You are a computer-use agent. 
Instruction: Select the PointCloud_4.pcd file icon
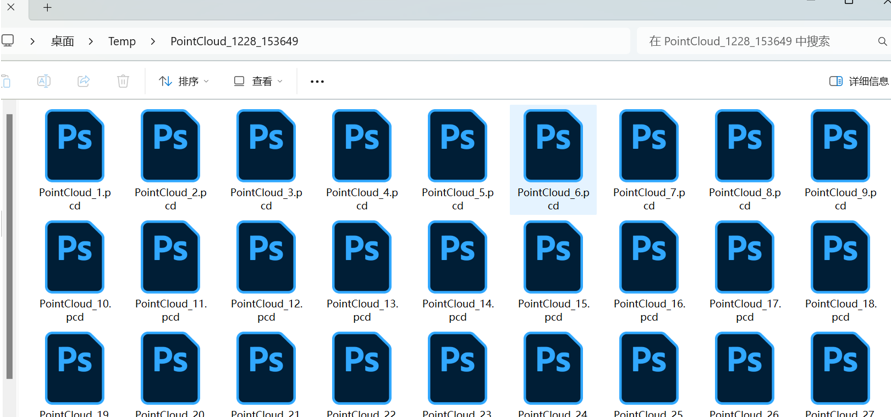pos(362,146)
